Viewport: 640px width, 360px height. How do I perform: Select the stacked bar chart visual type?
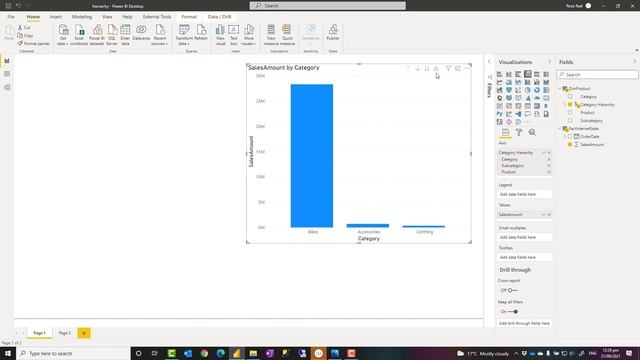tap(500, 74)
